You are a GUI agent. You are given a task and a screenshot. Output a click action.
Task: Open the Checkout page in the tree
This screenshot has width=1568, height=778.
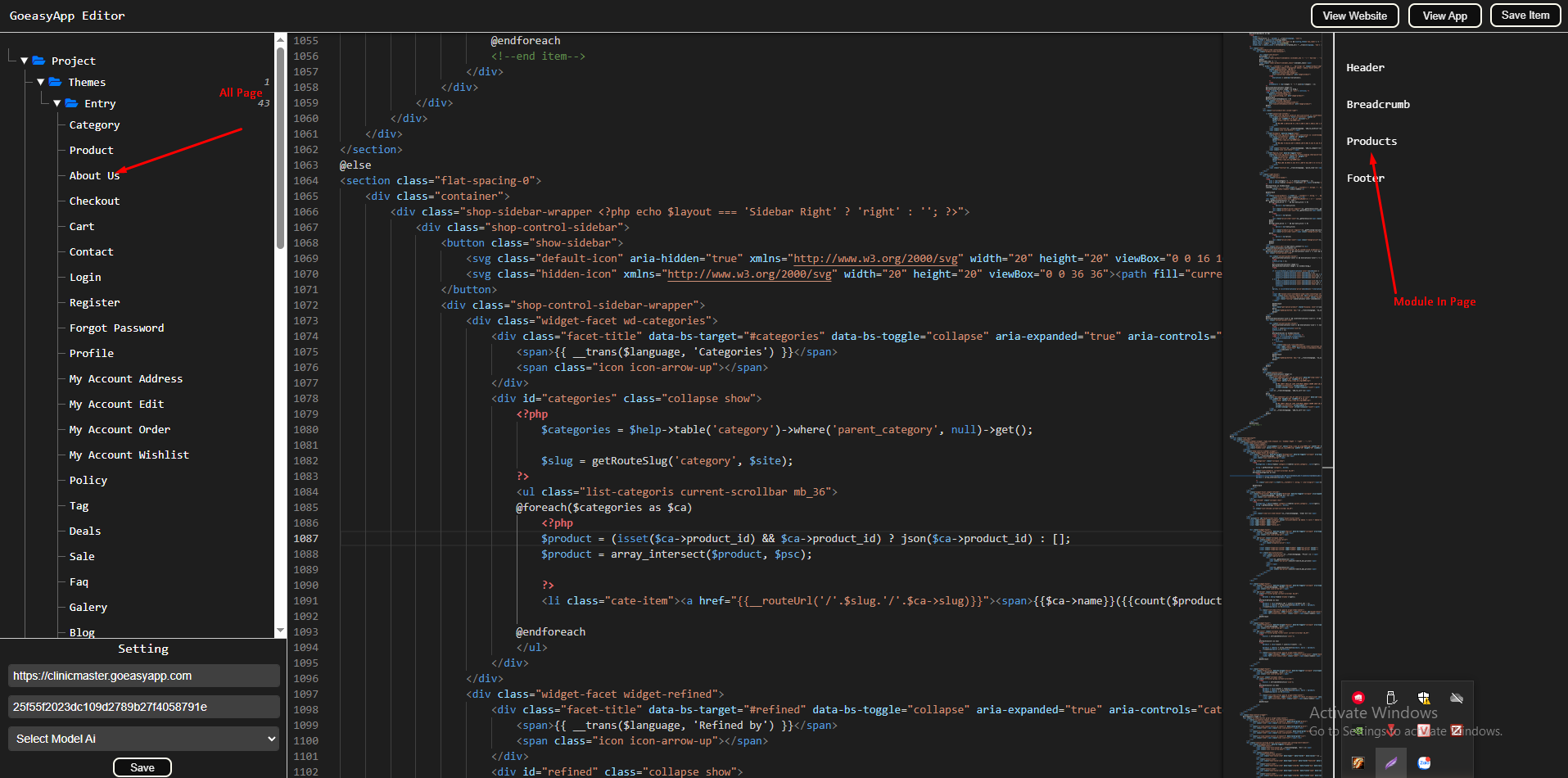point(94,201)
